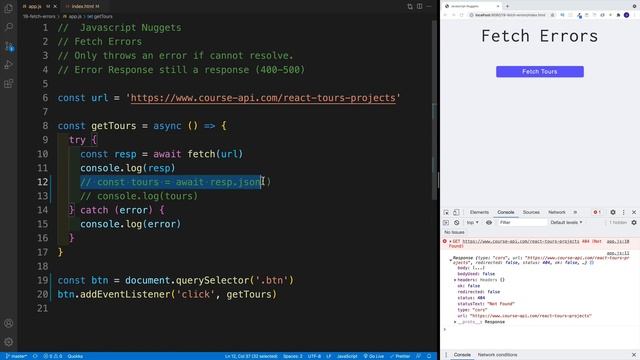The image size is (640, 360).
Task: Close the DevTools bottom drawer
Action: pos(633,355)
